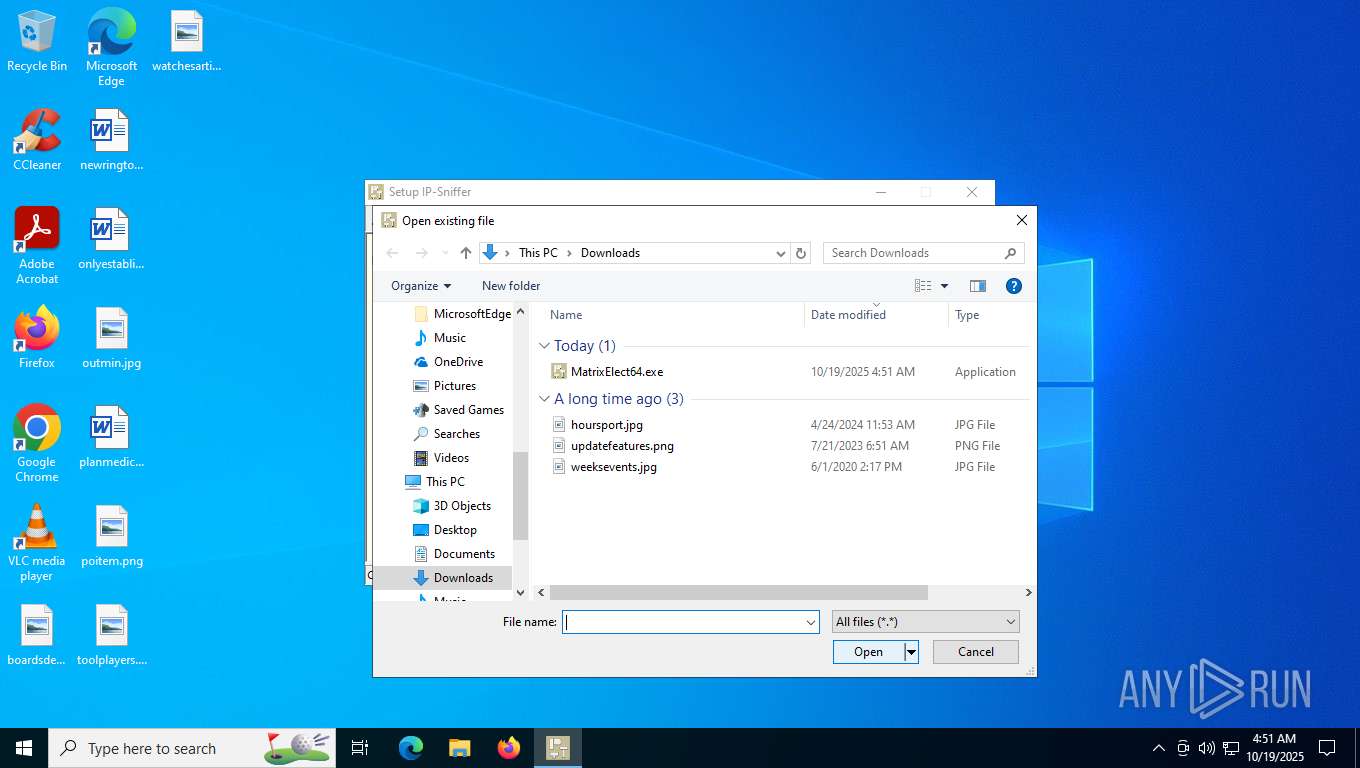Open the Organize menu
Screen dimensions: 1360x768
click(421, 286)
